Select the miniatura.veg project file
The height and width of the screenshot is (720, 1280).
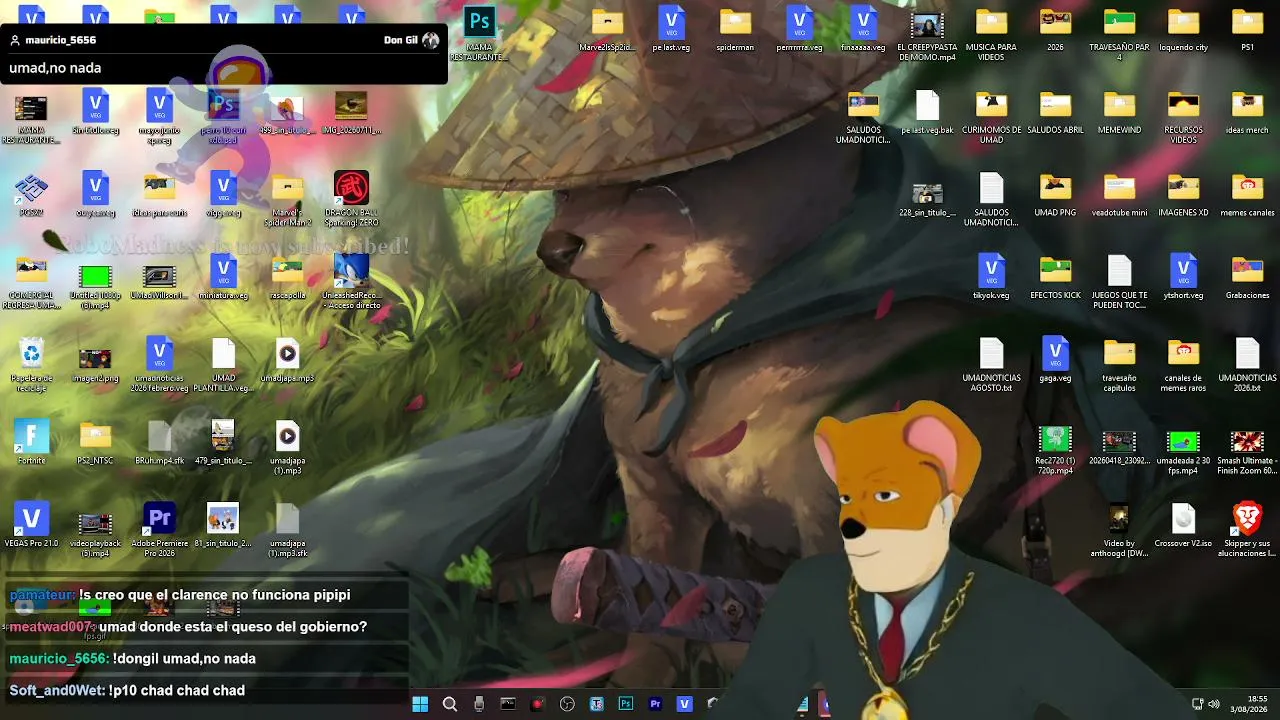(x=223, y=276)
